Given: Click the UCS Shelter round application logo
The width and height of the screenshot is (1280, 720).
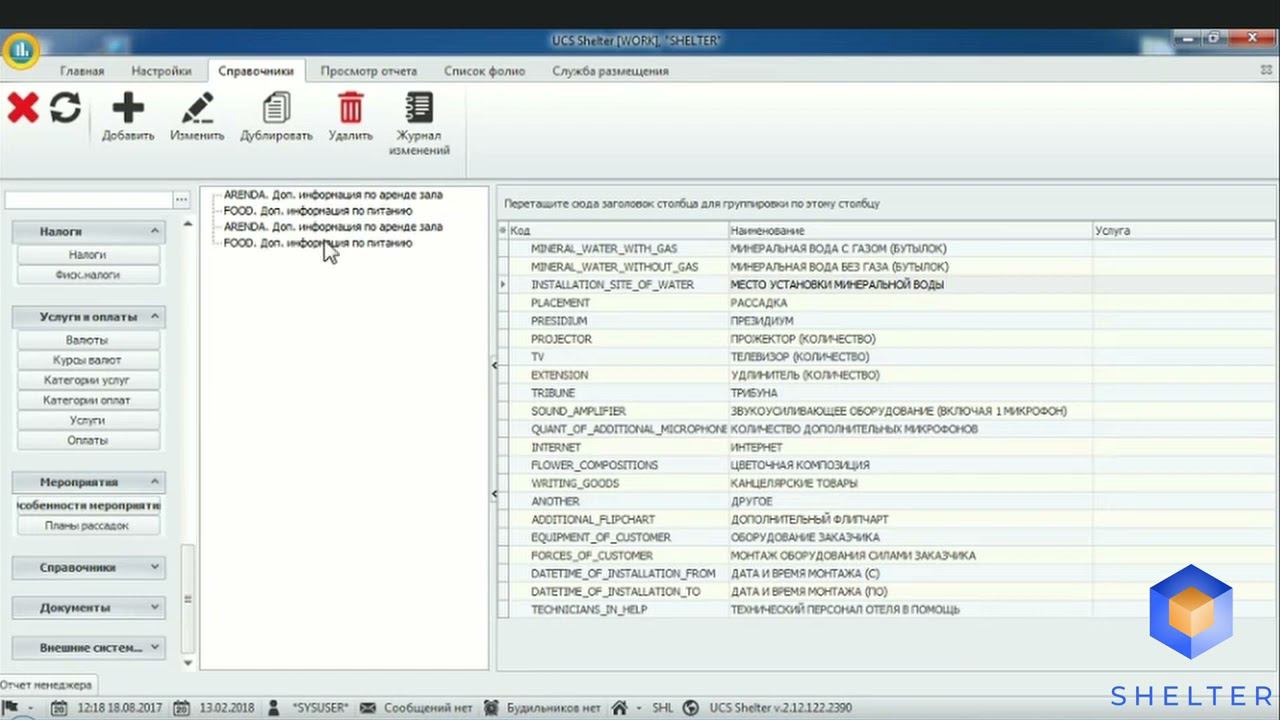Looking at the screenshot, I should [20, 50].
